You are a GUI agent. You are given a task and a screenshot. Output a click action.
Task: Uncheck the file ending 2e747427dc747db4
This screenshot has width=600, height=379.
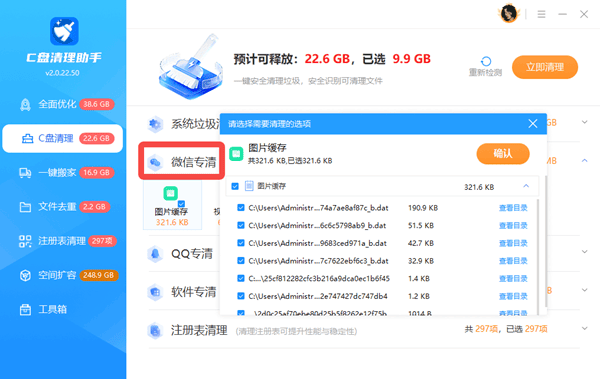click(241, 296)
